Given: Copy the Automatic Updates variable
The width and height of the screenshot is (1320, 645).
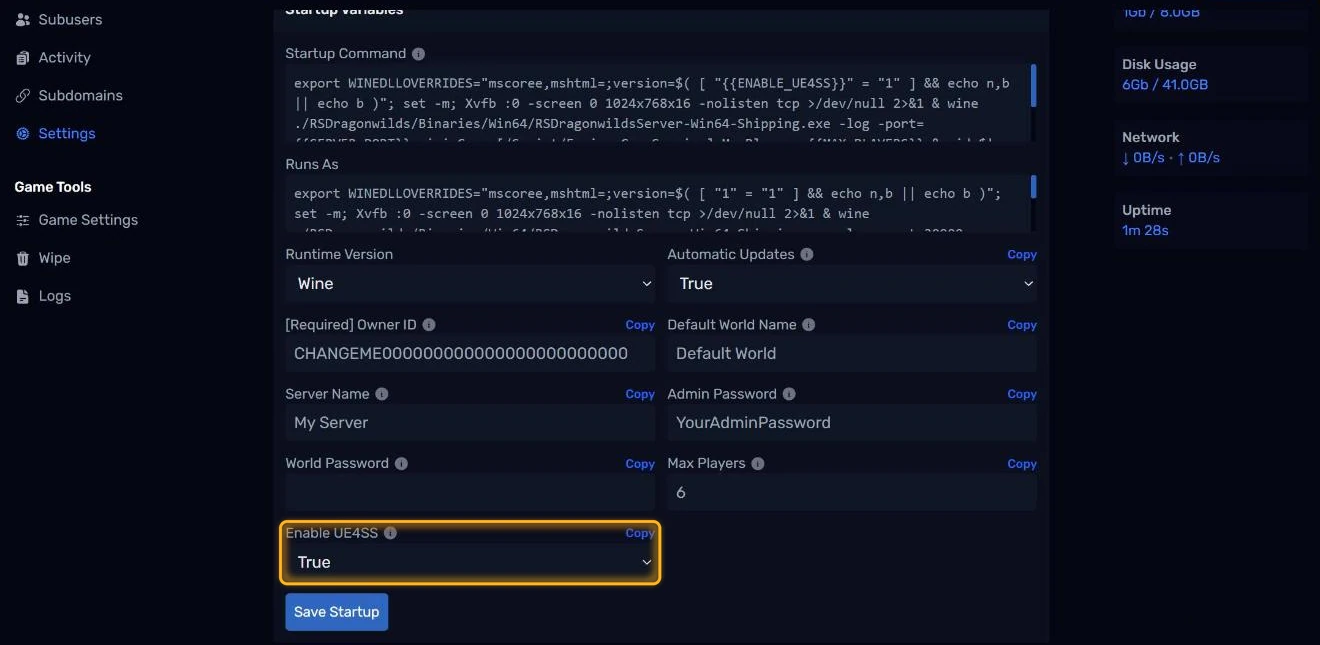Looking at the screenshot, I should point(1022,255).
